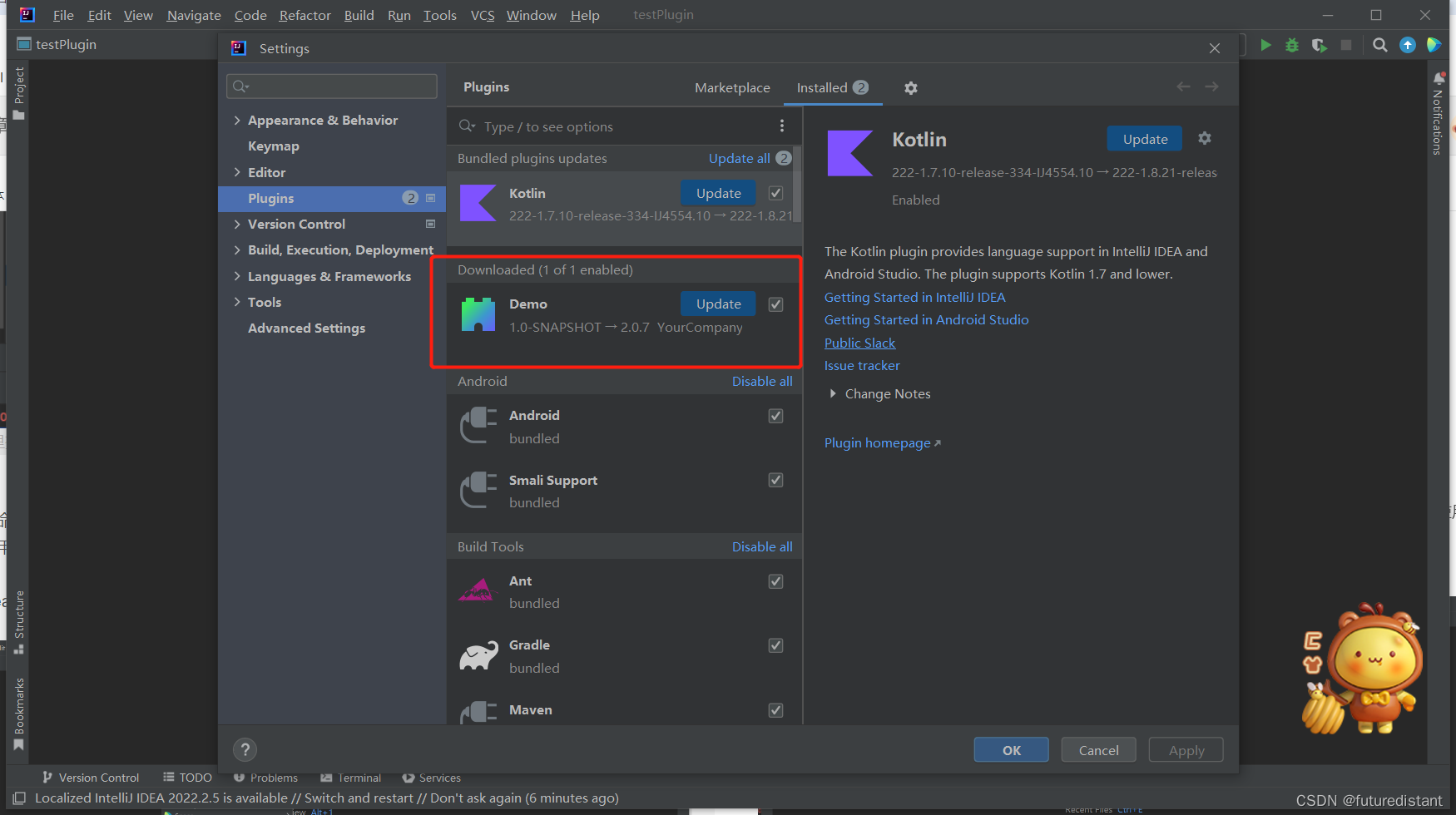Click the Android plugin plug icon
This screenshot has width=1456, height=815.
478,425
